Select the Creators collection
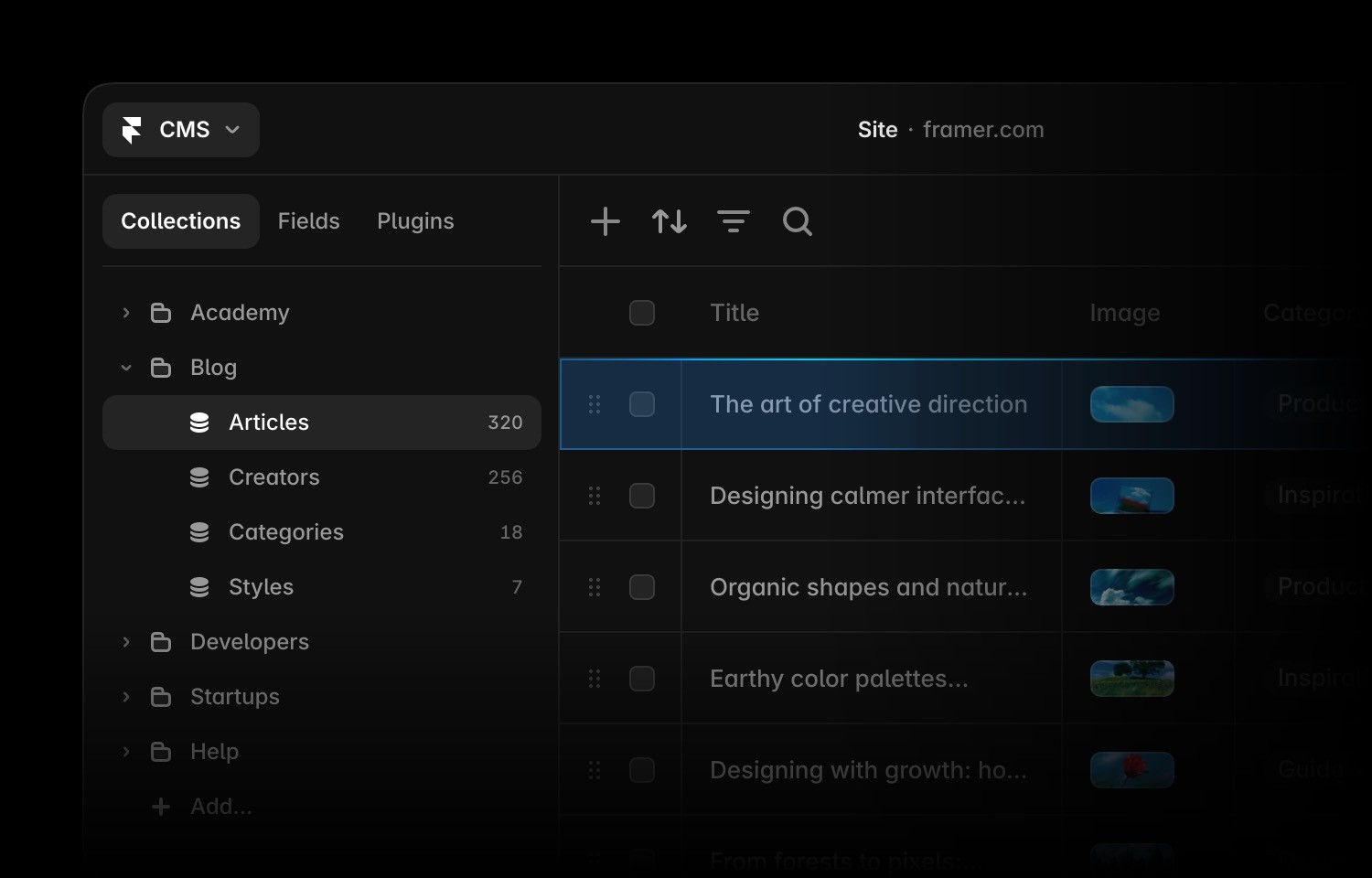Screen dimensions: 1372x878 322,477
